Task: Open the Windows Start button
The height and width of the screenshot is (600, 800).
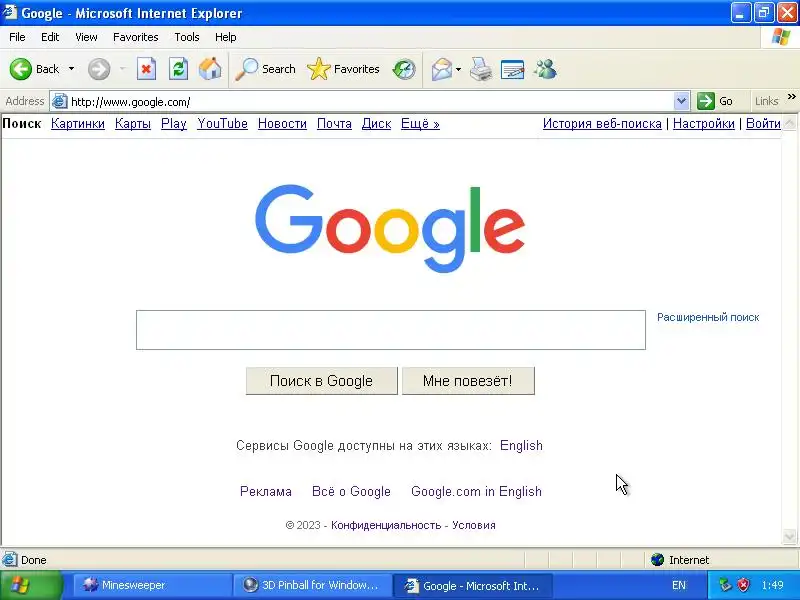Action: tap(31, 585)
